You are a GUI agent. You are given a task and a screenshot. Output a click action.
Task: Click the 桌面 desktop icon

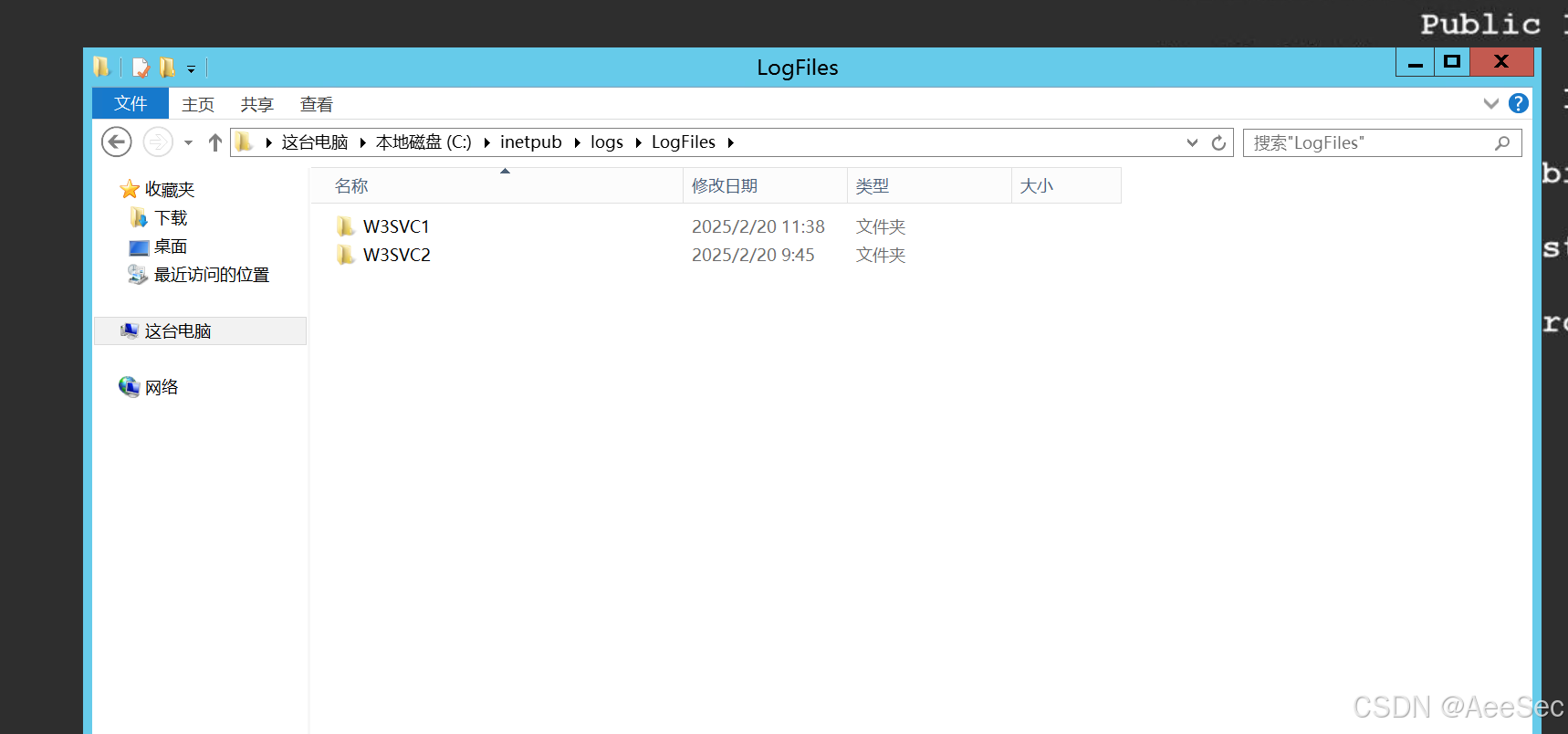tap(139, 246)
